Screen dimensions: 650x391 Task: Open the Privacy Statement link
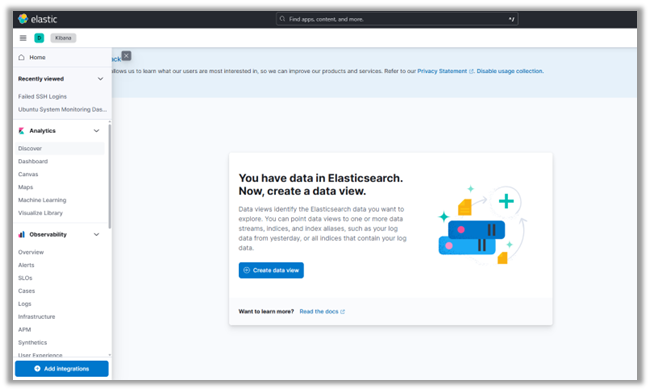tap(442, 71)
